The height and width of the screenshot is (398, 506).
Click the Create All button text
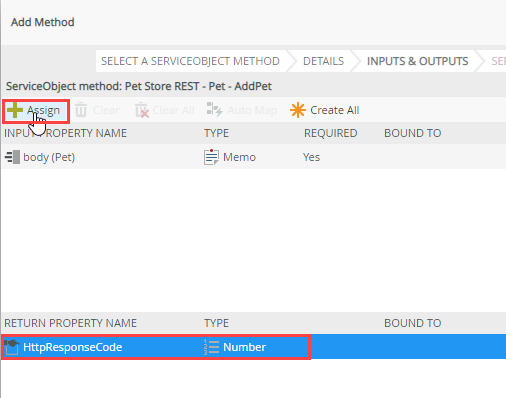pyautogui.click(x=335, y=110)
